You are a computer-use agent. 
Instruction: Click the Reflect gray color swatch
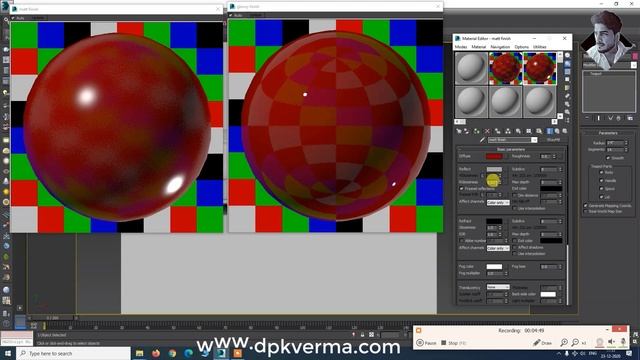coord(494,169)
